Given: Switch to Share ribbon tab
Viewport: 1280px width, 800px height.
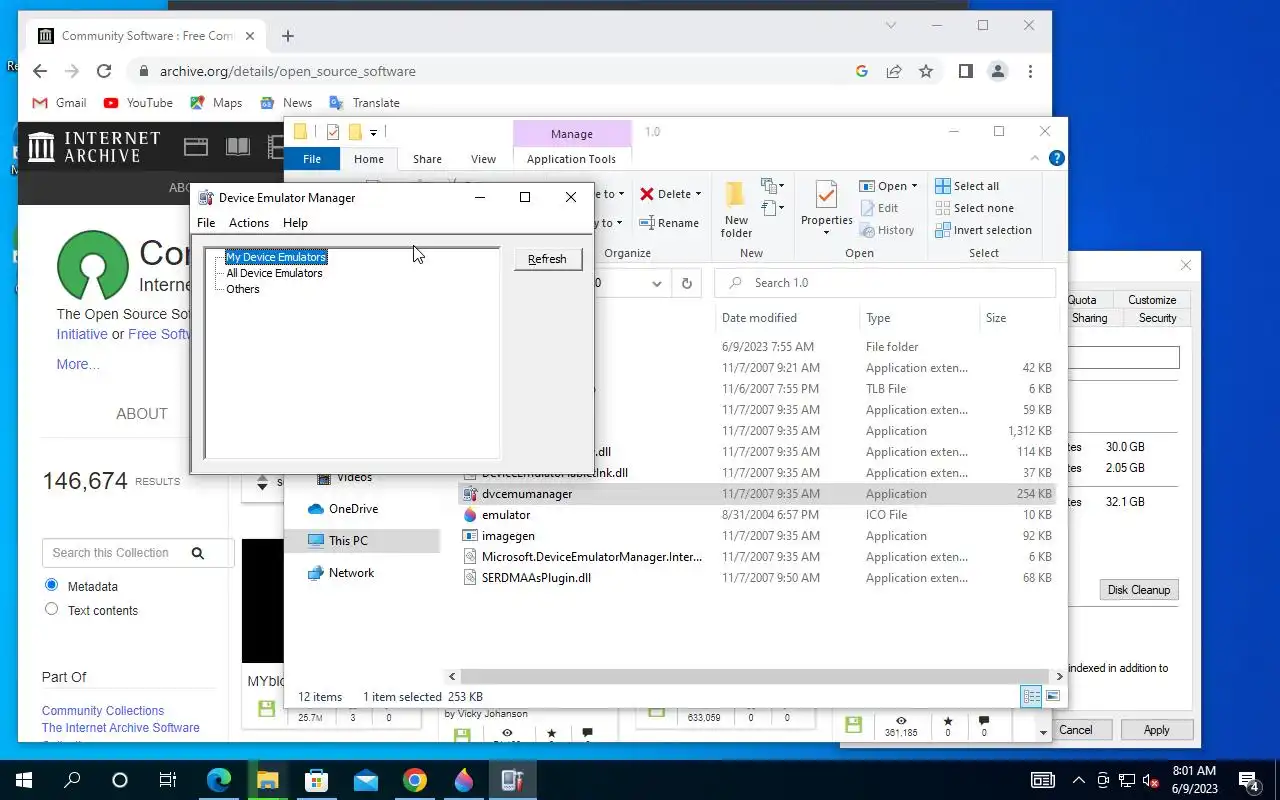Looking at the screenshot, I should click(x=427, y=159).
